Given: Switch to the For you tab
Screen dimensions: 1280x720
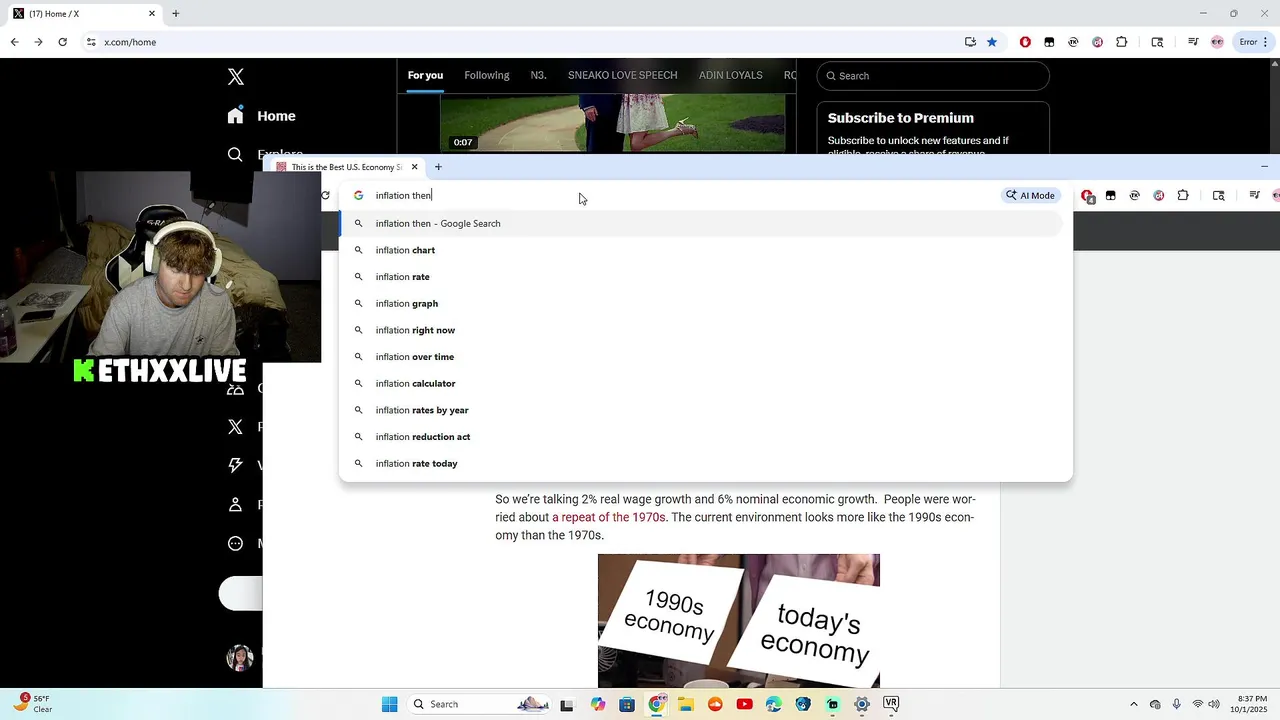Looking at the screenshot, I should pyautogui.click(x=425, y=75).
